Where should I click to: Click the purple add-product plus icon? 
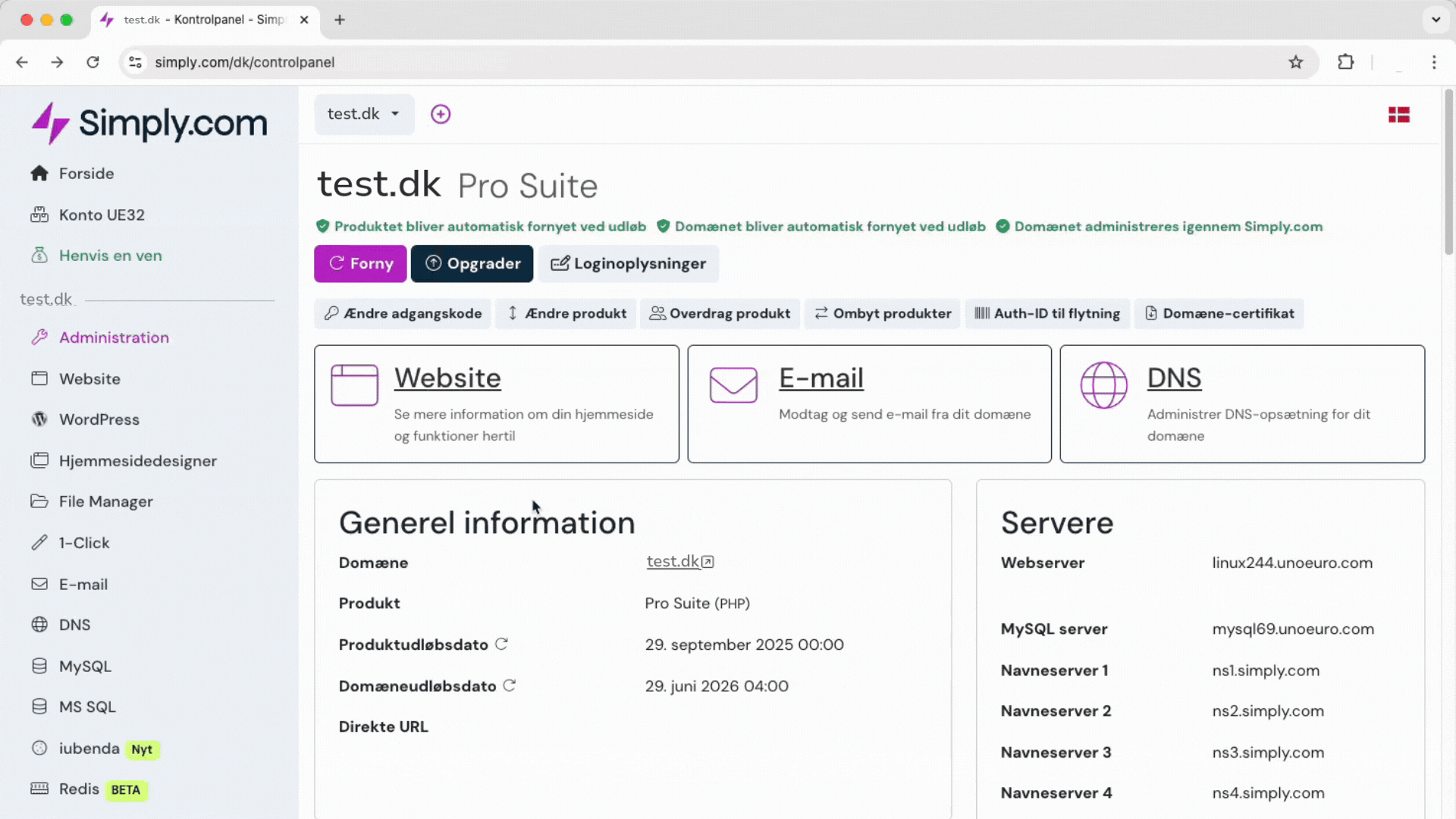click(441, 114)
